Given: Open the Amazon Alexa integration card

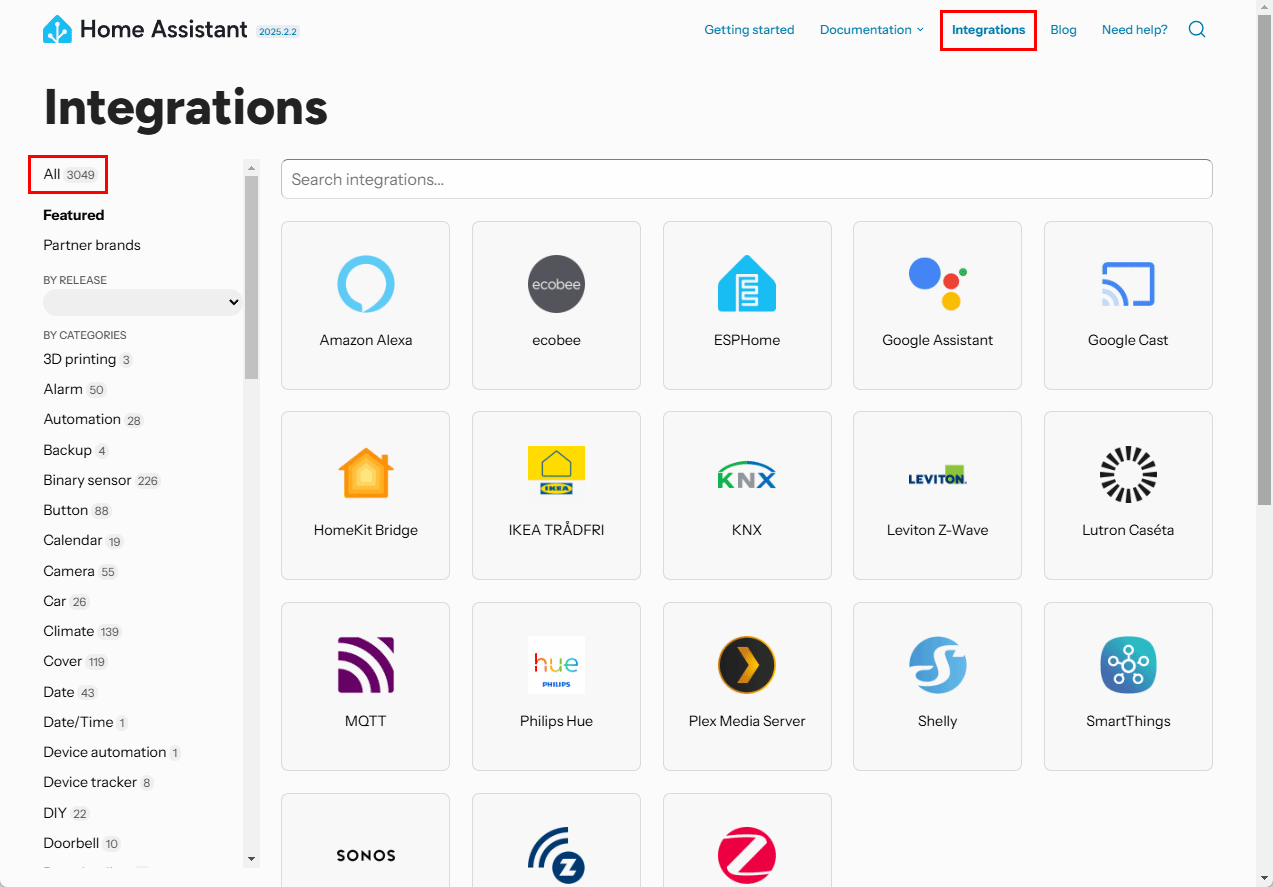Looking at the screenshot, I should pyautogui.click(x=366, y=305).
